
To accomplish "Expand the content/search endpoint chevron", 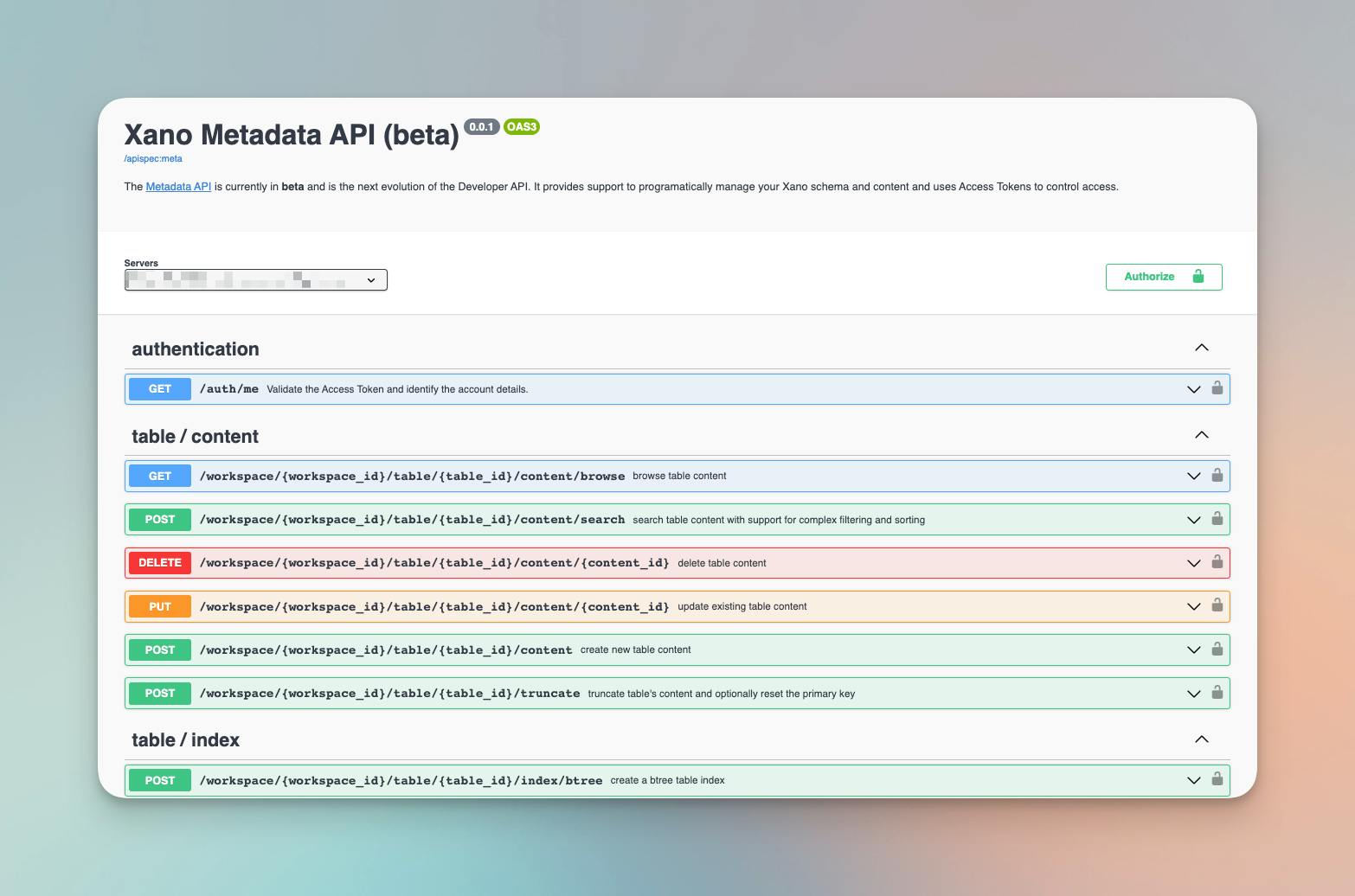I will click(x=1193, y=520).
